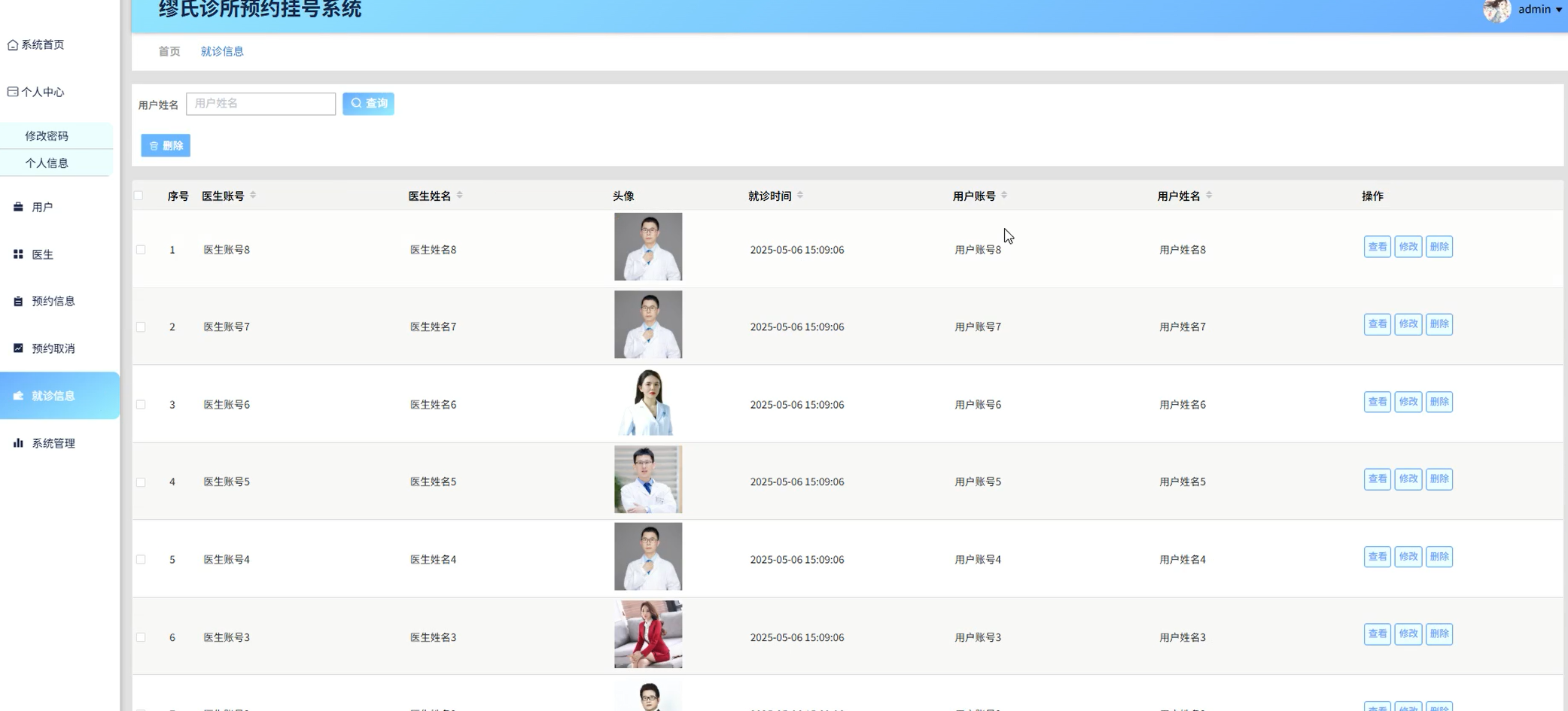View the 医生账号6 visit record
1568x711 pixels.
[x=1378, y=402]
